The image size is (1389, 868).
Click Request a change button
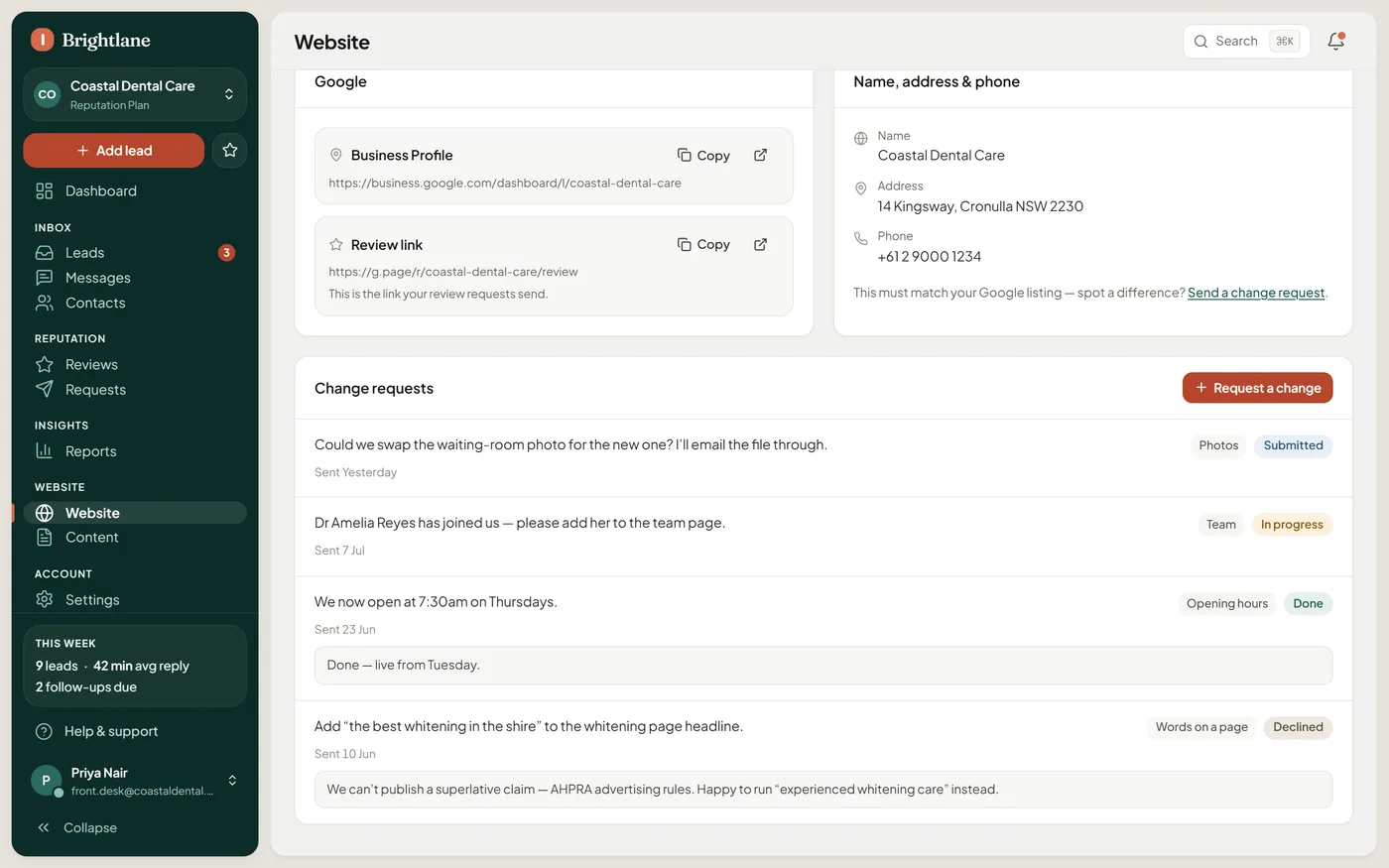(1257, 388)
